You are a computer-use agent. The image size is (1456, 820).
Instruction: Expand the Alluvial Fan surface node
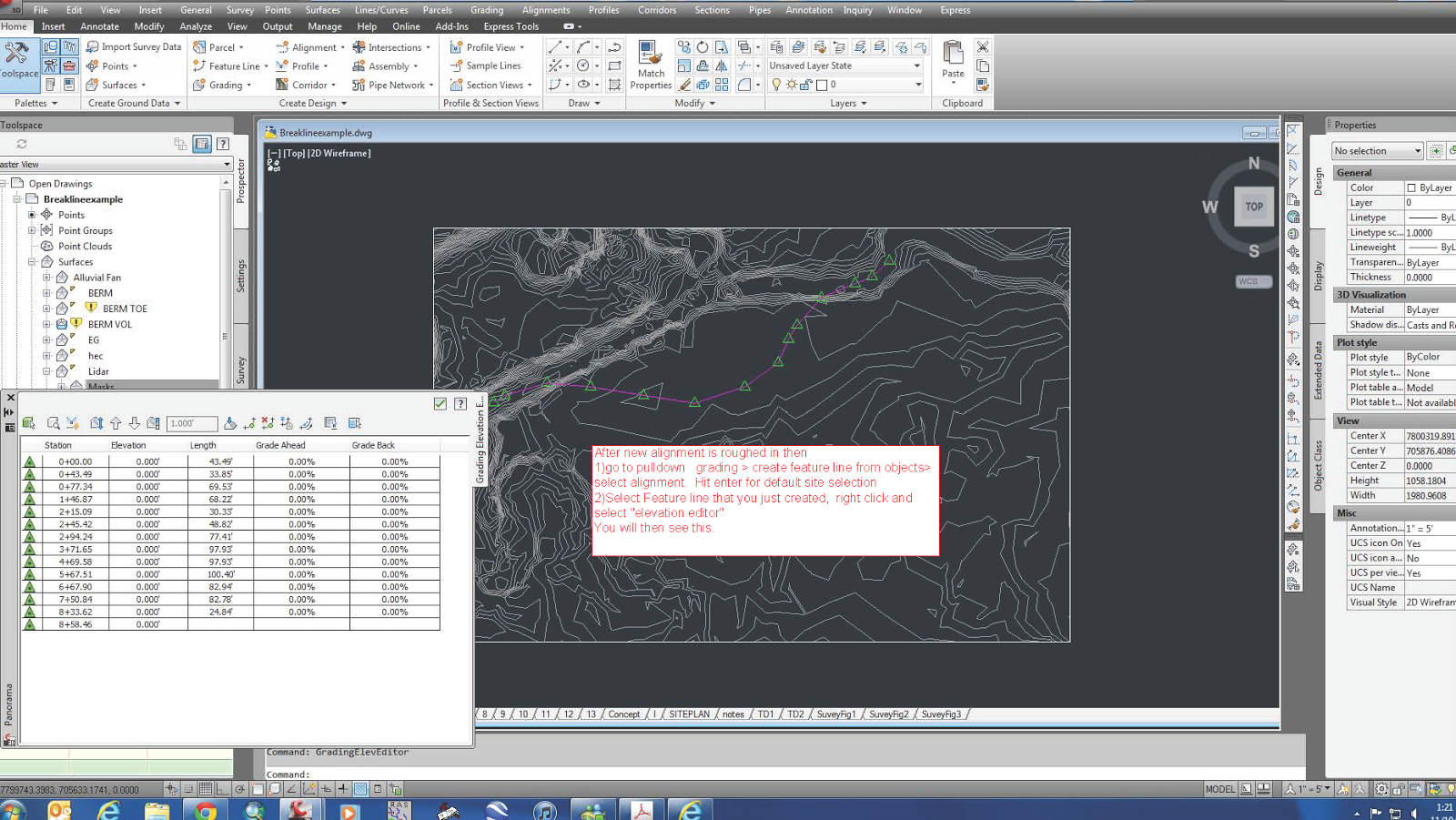click(x=46, y=278)
